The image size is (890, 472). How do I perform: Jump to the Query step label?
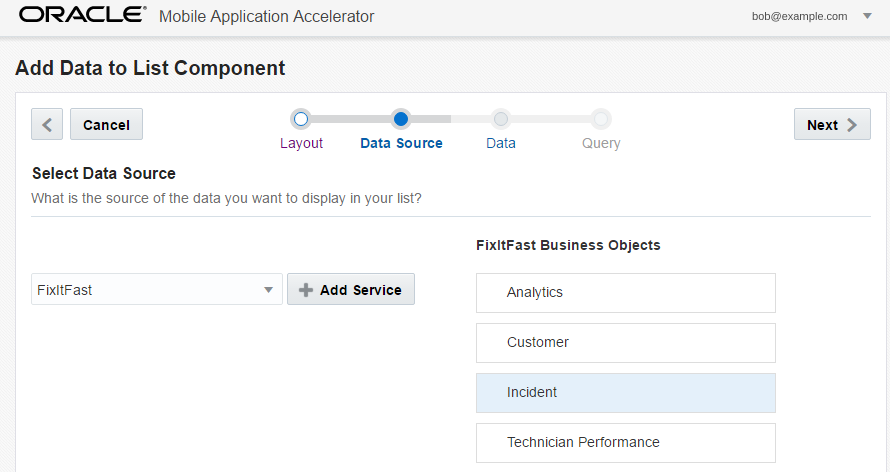pyautogui.click(x=601, y=143)
